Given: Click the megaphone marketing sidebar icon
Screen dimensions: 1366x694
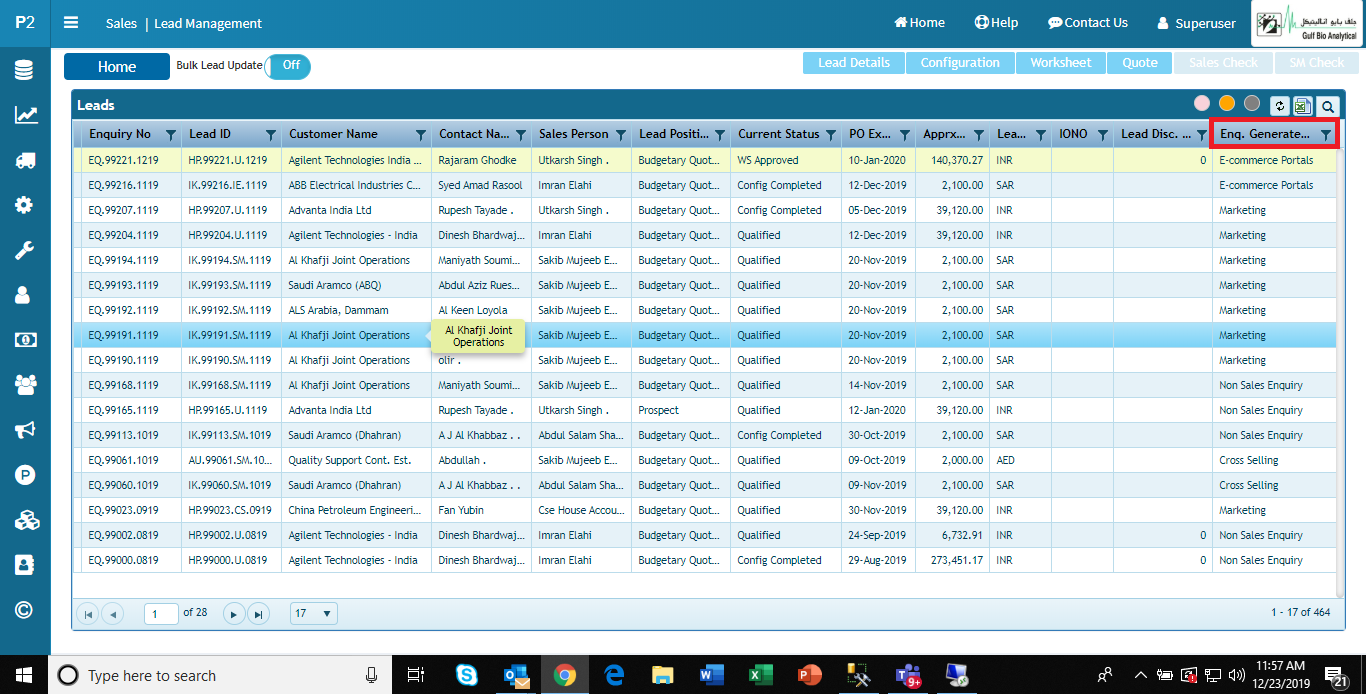Looking at the screenshot, I should point(25,430).
